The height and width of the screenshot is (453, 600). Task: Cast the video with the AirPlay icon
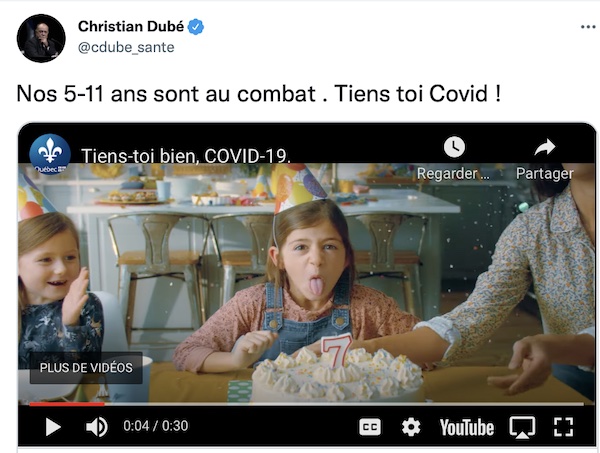tap(522, 427)
